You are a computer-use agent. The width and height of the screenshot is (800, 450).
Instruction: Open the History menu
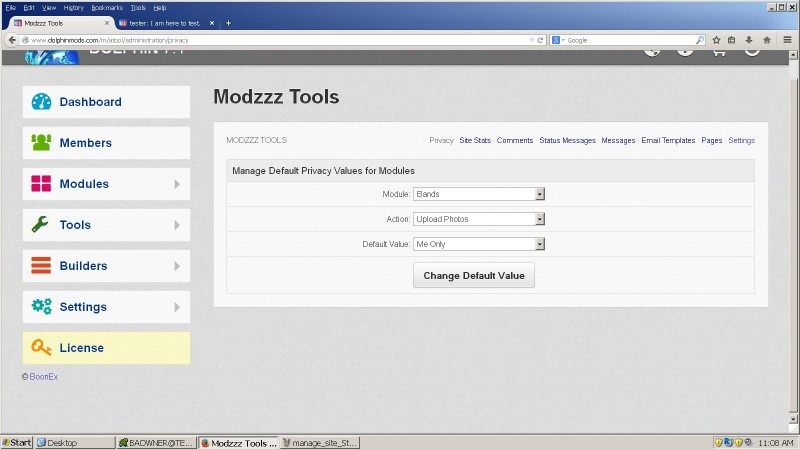[73, 8]
